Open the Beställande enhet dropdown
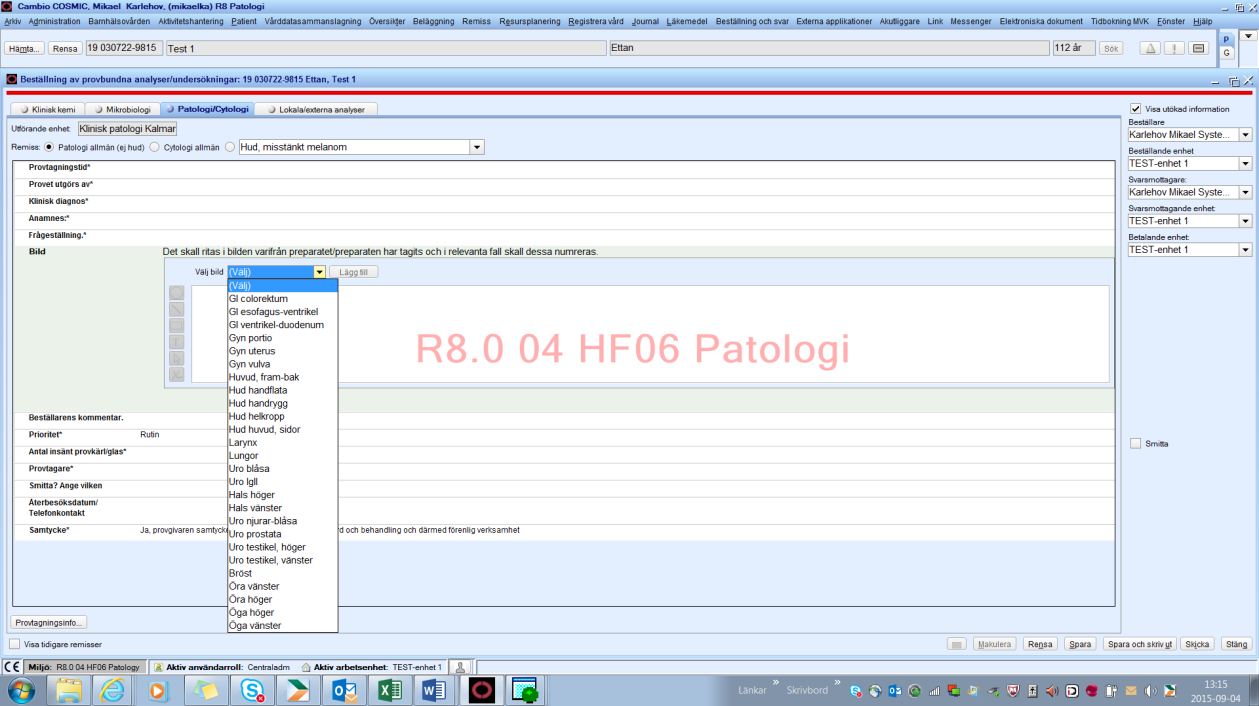This screenshot has width=1259, height=706. click(x=1245, y=163)
